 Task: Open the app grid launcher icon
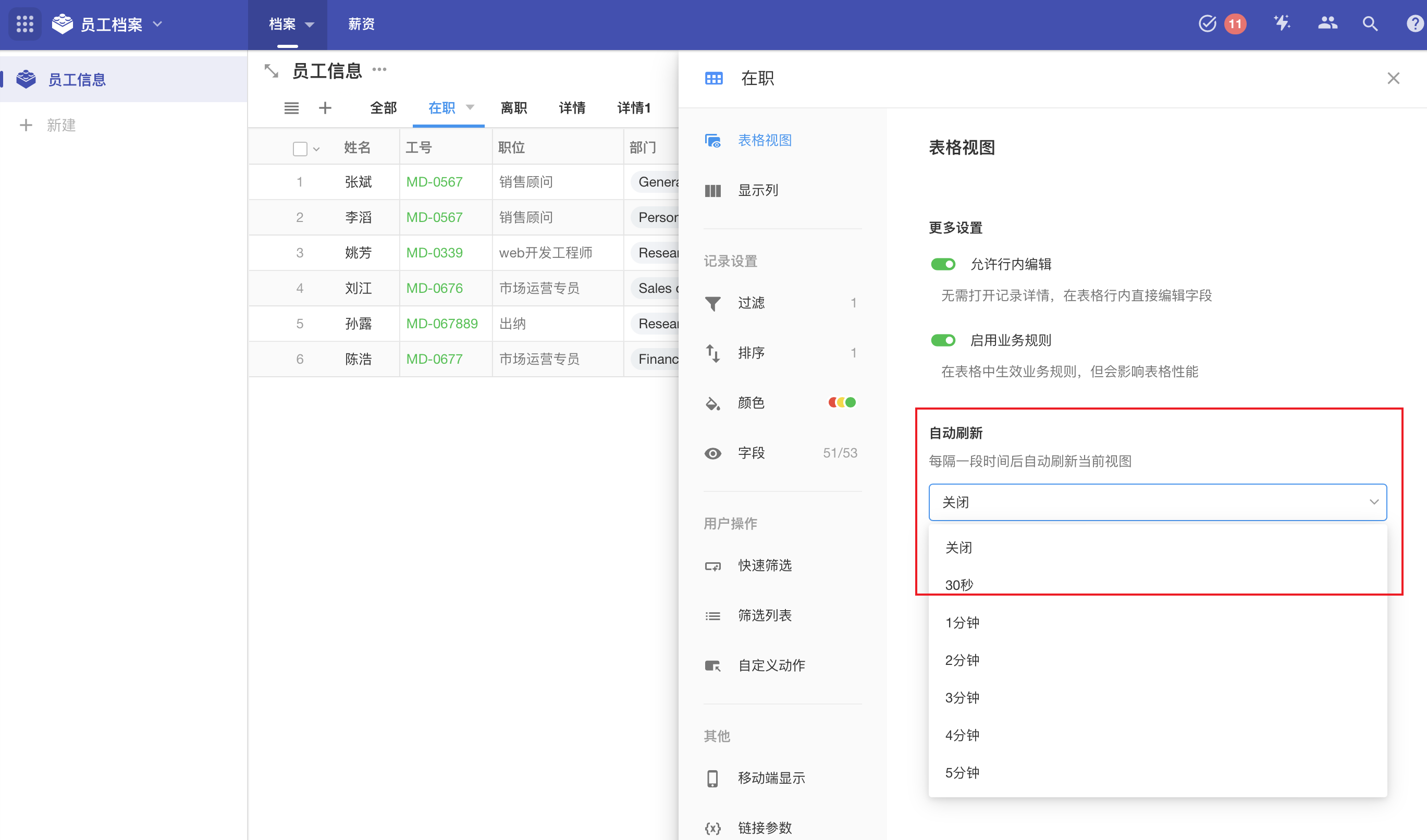(24, 24)
